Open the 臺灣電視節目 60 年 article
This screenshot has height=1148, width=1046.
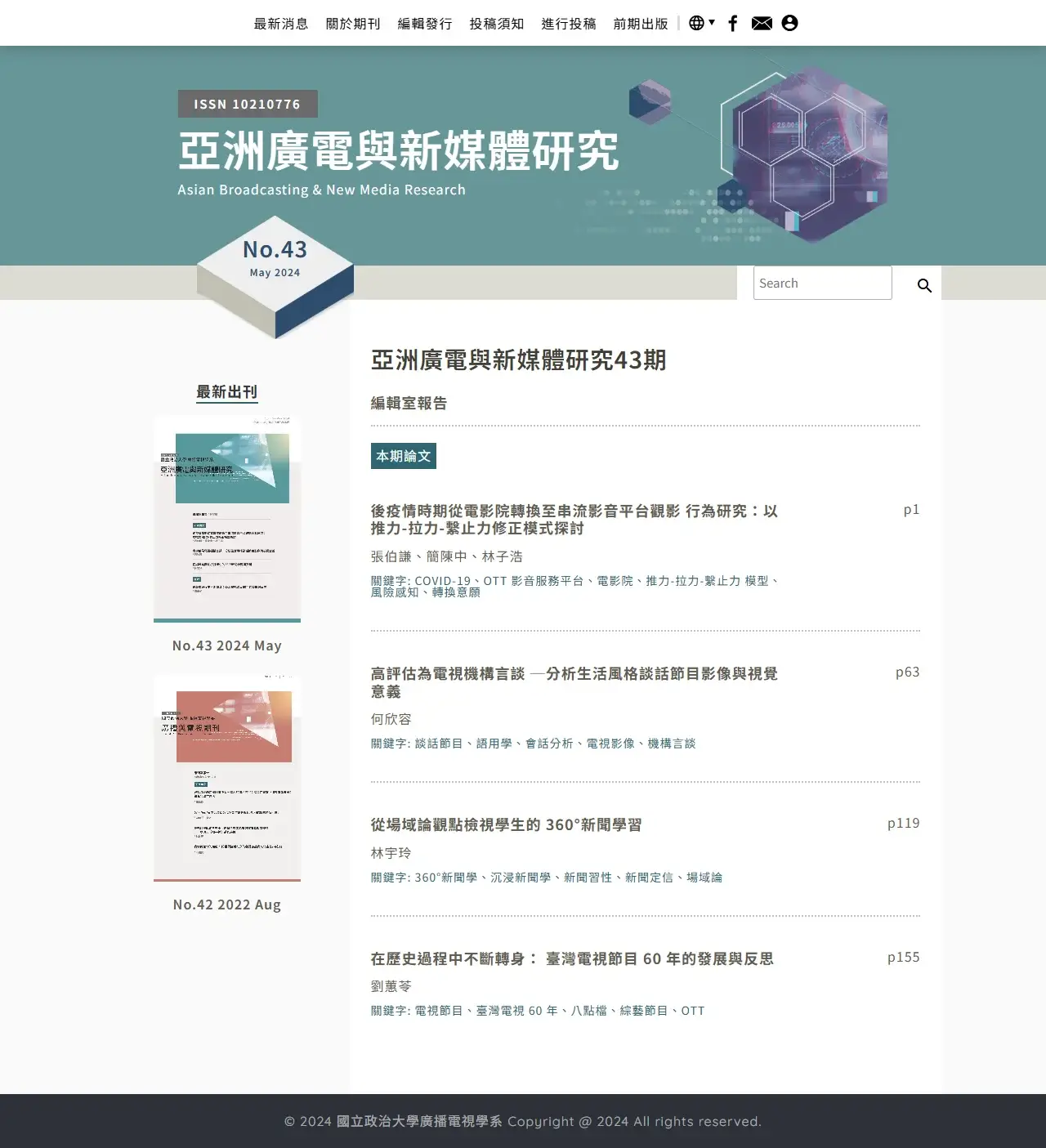pyautogui.click(x=572, y=958)
